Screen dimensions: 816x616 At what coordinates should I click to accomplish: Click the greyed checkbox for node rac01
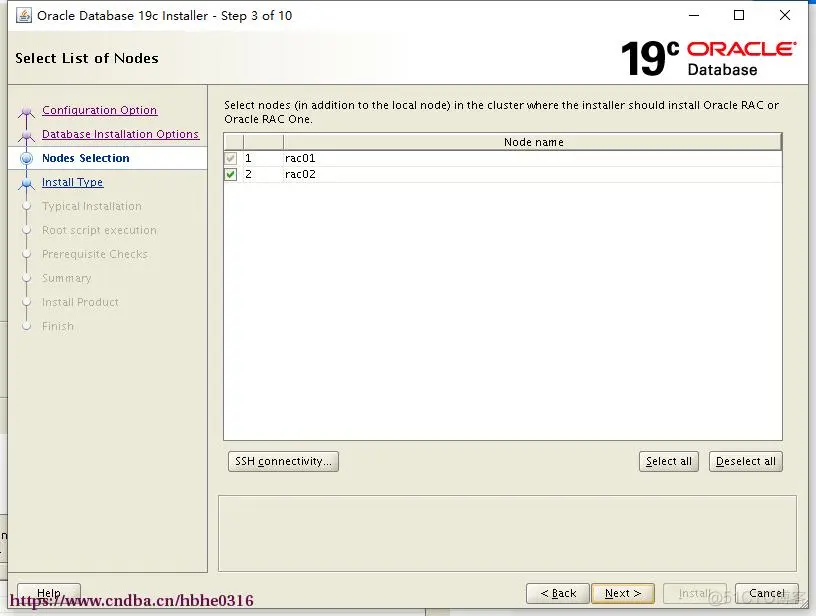[x=231, y=158]
